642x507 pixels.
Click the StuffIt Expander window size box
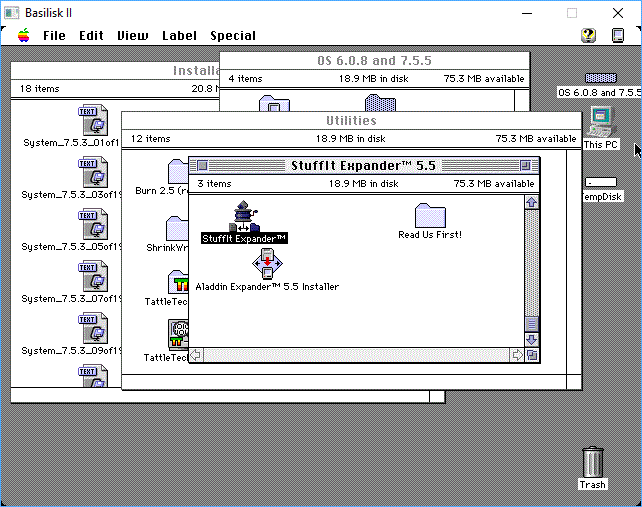[532, 355]
